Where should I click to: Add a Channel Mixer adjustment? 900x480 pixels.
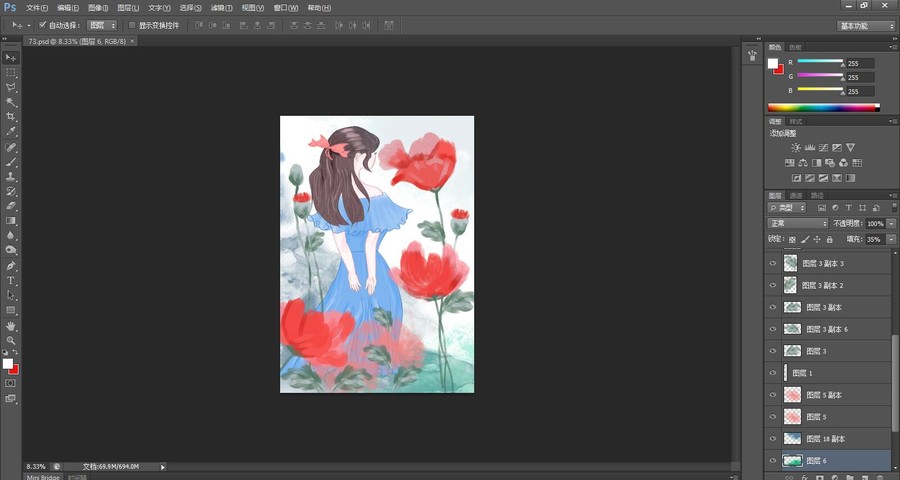[843, 163]
